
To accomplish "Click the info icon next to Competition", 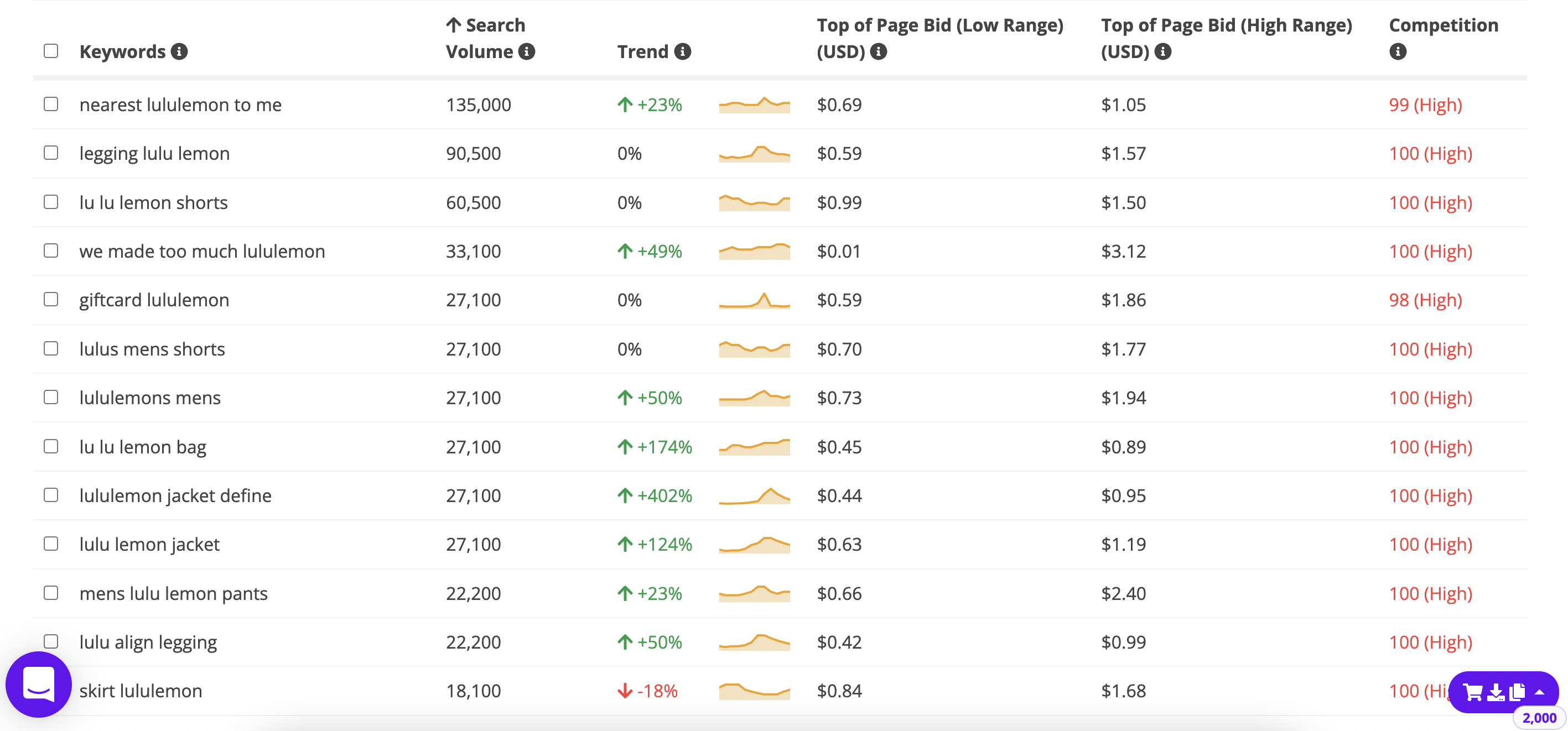I will (x=1398, y=51).
